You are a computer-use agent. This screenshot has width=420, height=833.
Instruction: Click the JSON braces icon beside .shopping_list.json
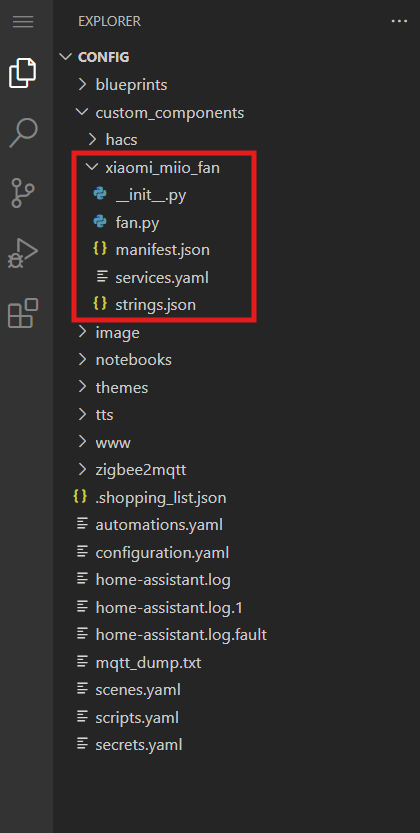80,497
